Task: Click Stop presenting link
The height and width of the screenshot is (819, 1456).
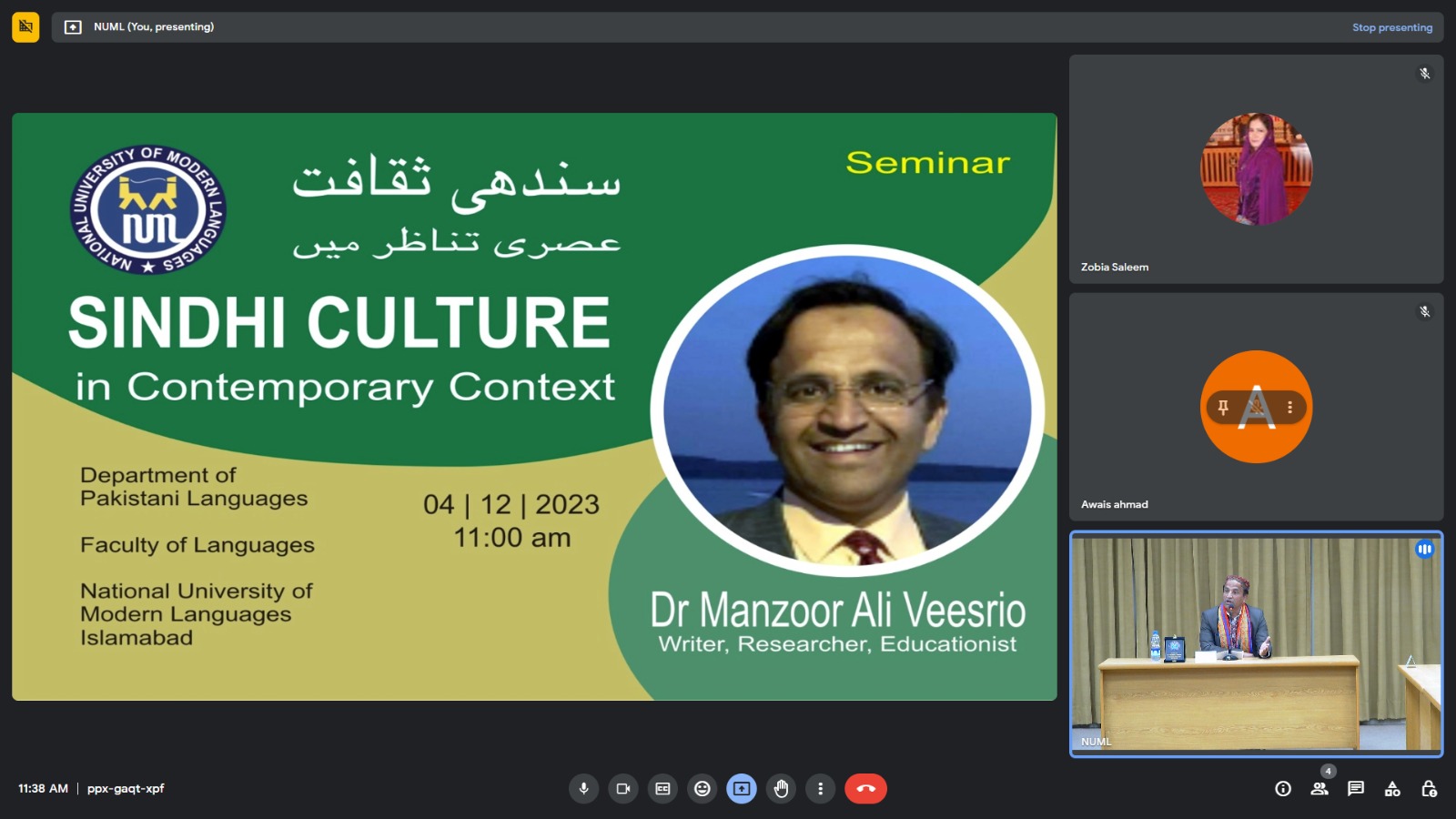Action: [1391, 27]
